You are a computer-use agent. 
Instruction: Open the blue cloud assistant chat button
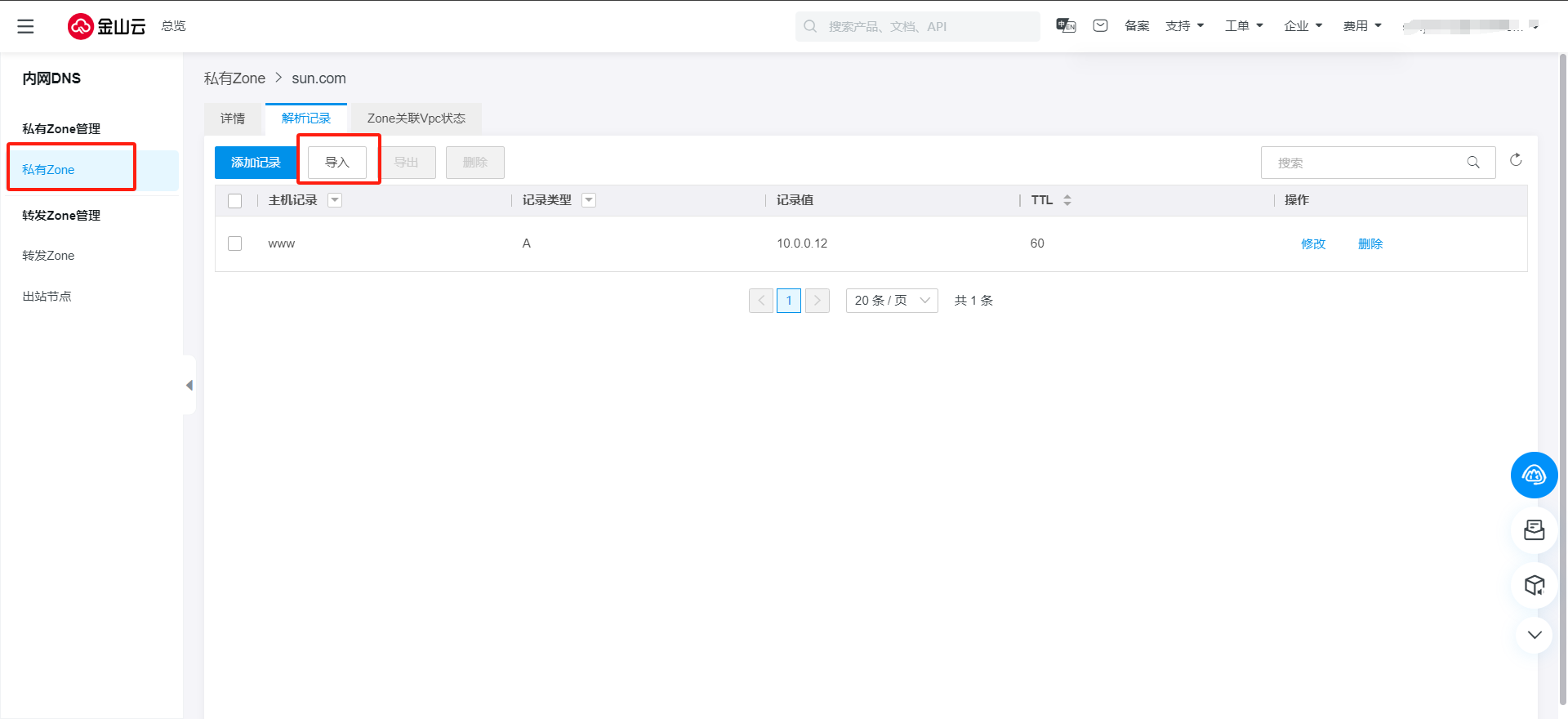click(1534, 475)
